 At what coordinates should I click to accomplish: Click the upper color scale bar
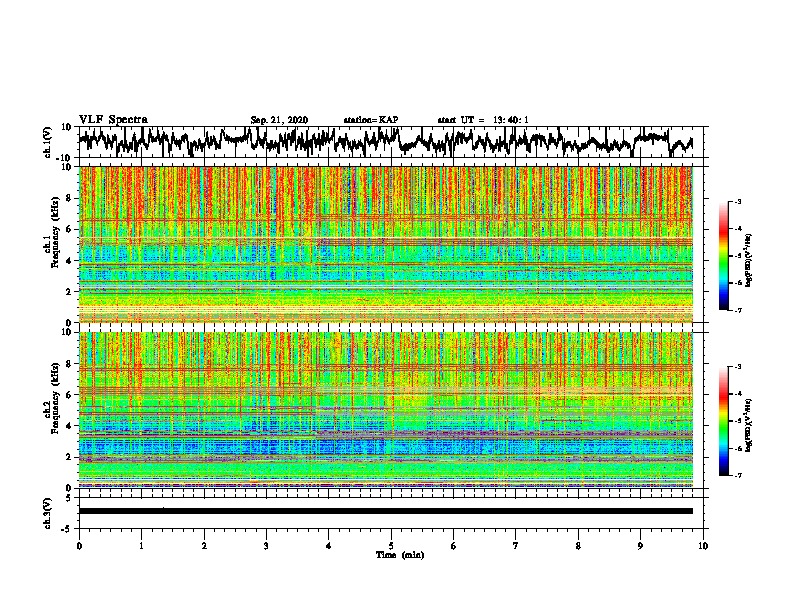(x=724, y=256)
